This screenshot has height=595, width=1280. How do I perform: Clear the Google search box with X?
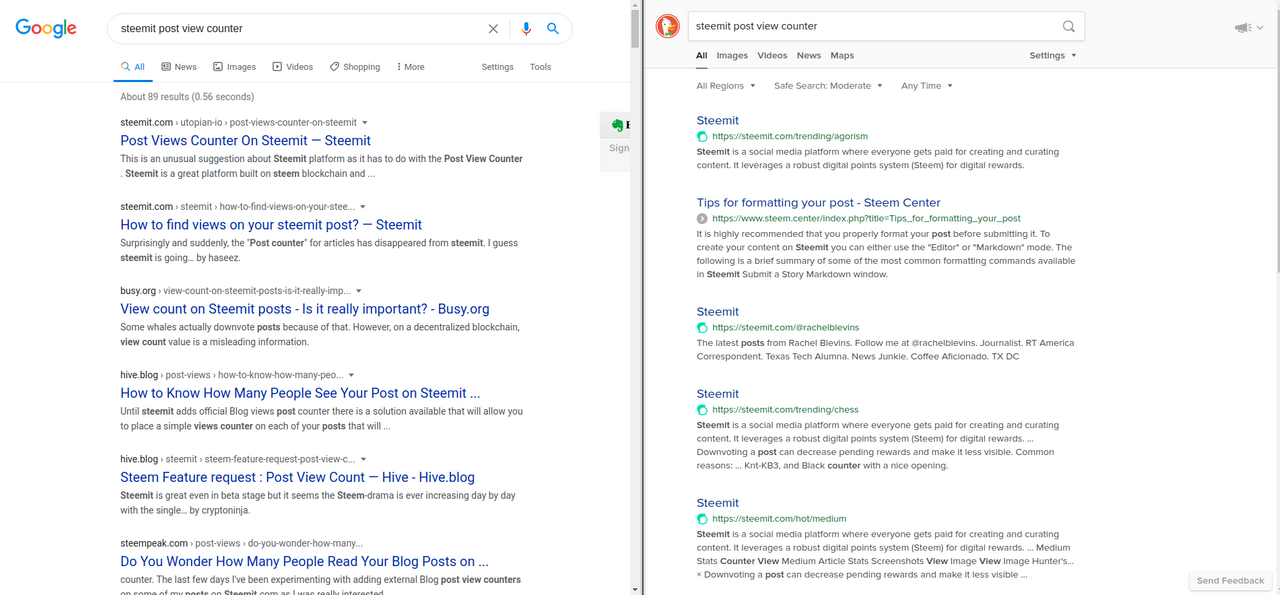493,29
